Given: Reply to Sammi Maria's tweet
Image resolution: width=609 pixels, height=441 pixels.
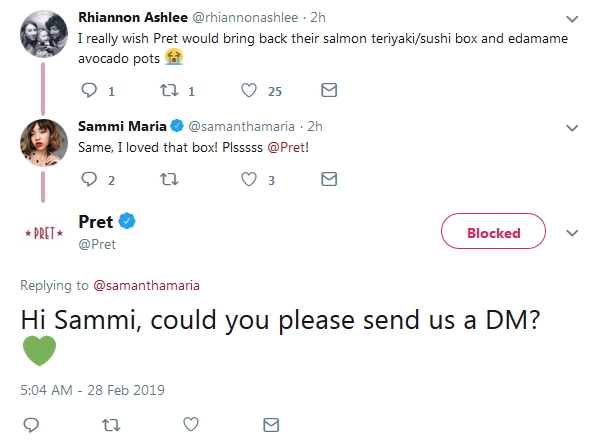Looking at the screenshot, I should coord(87,180).
